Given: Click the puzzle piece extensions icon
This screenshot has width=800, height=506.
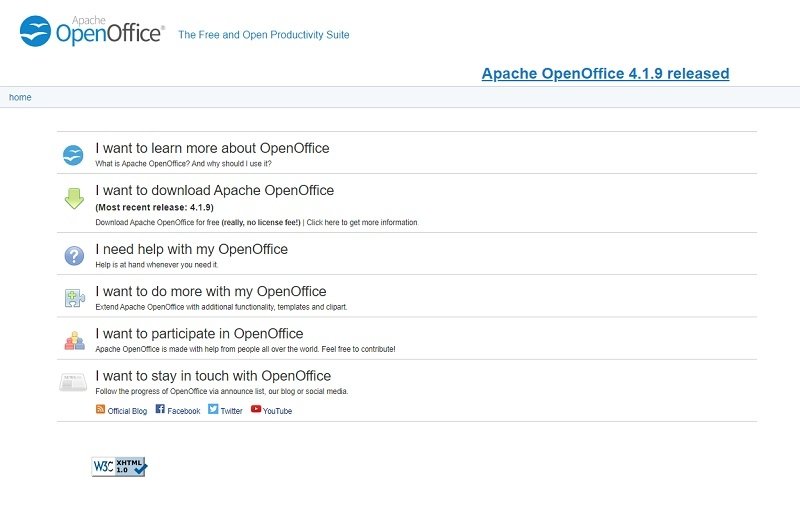Looking at the screenshot, I should (x=74, y=298).
